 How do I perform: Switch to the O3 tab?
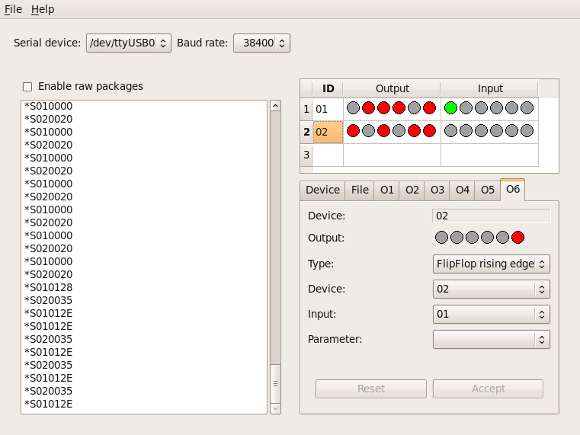click(x=437, y=190)
